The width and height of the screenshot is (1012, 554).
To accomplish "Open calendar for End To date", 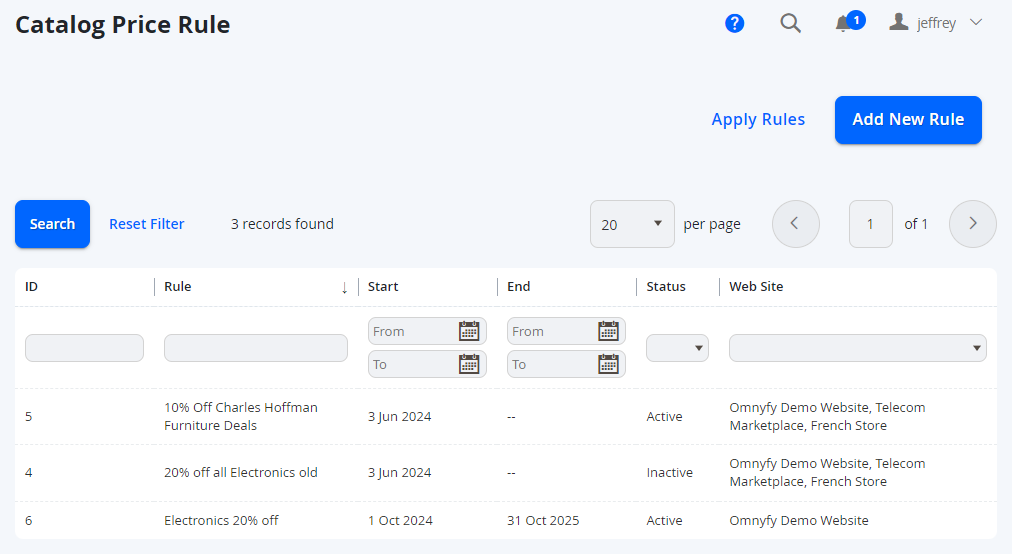I will (x=609, y=364).
